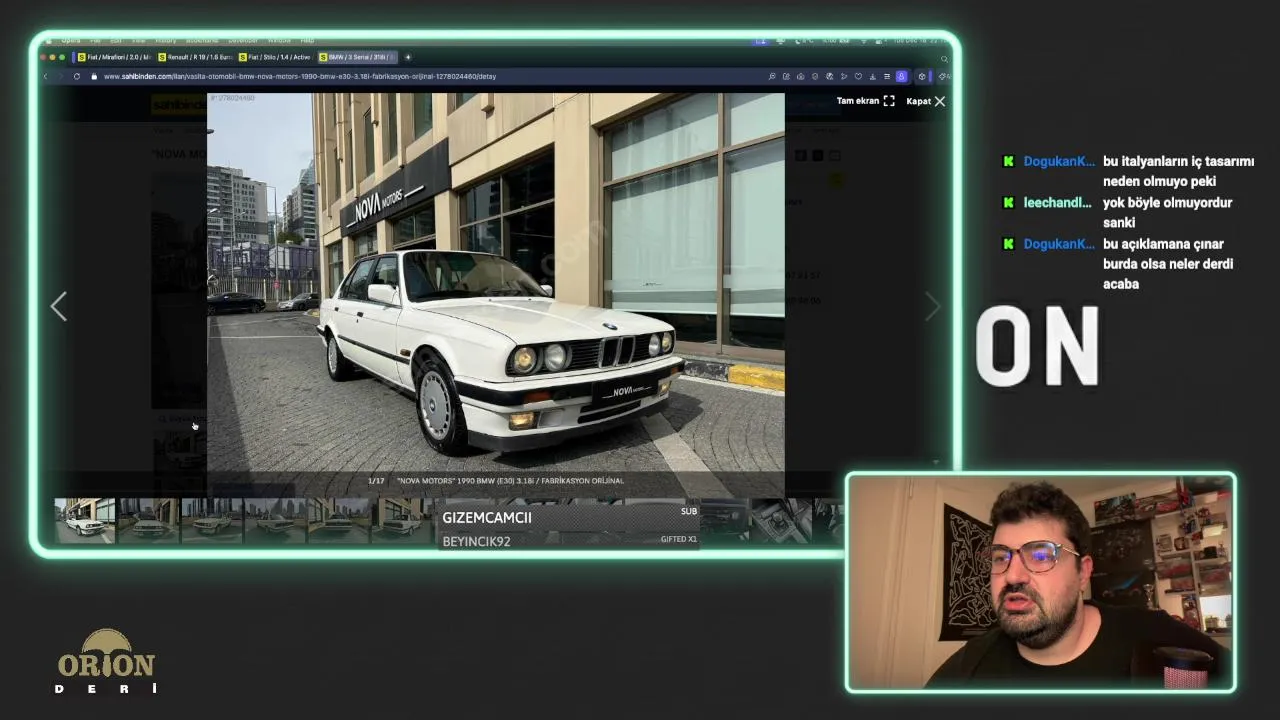This screenshot has height=720, width=1280.
Task: Click chat message "yok böyle olmuyordur sanki"
Action: pyautogui.click(x=1167, y=213)
